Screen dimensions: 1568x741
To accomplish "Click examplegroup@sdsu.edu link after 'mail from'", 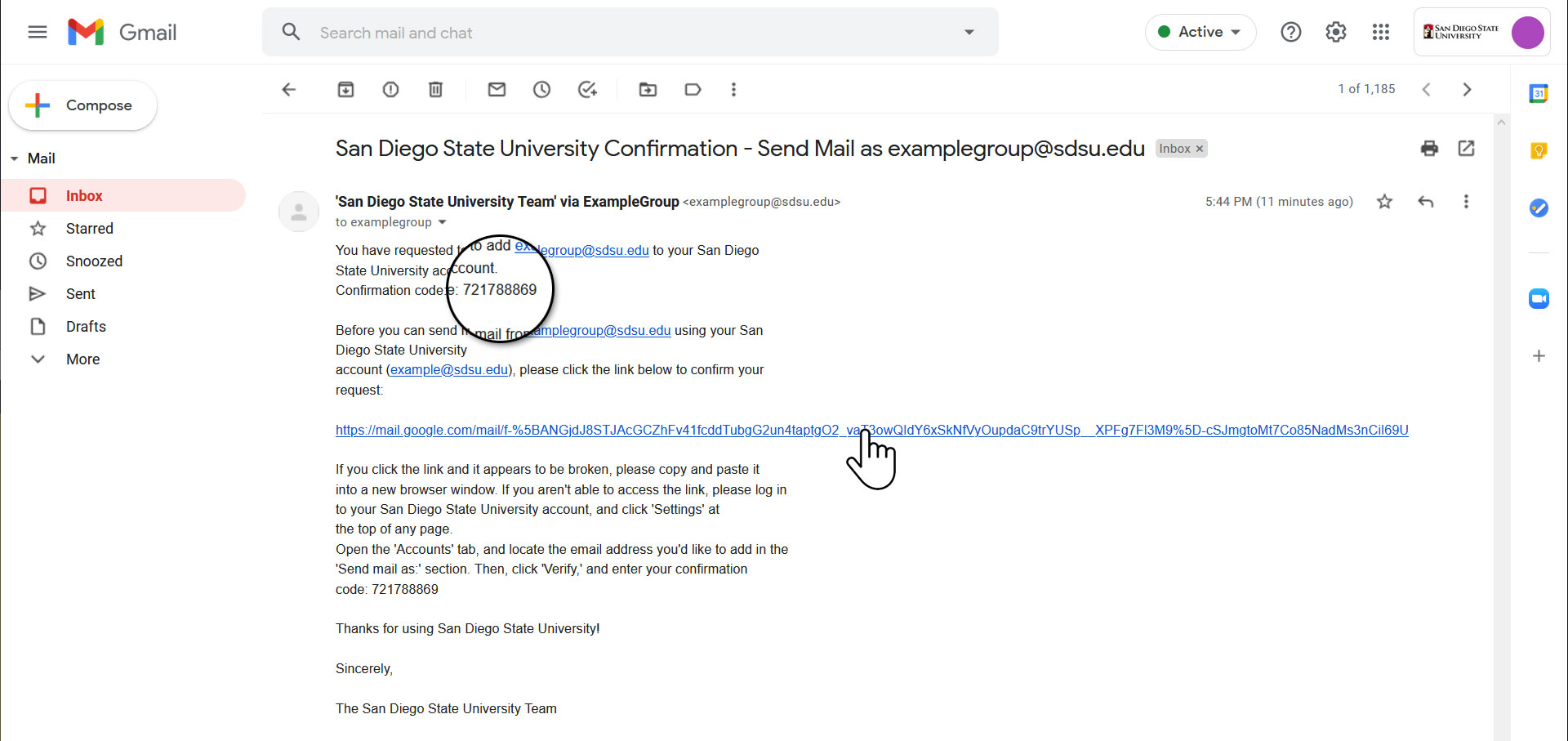I will pos(600,330).
